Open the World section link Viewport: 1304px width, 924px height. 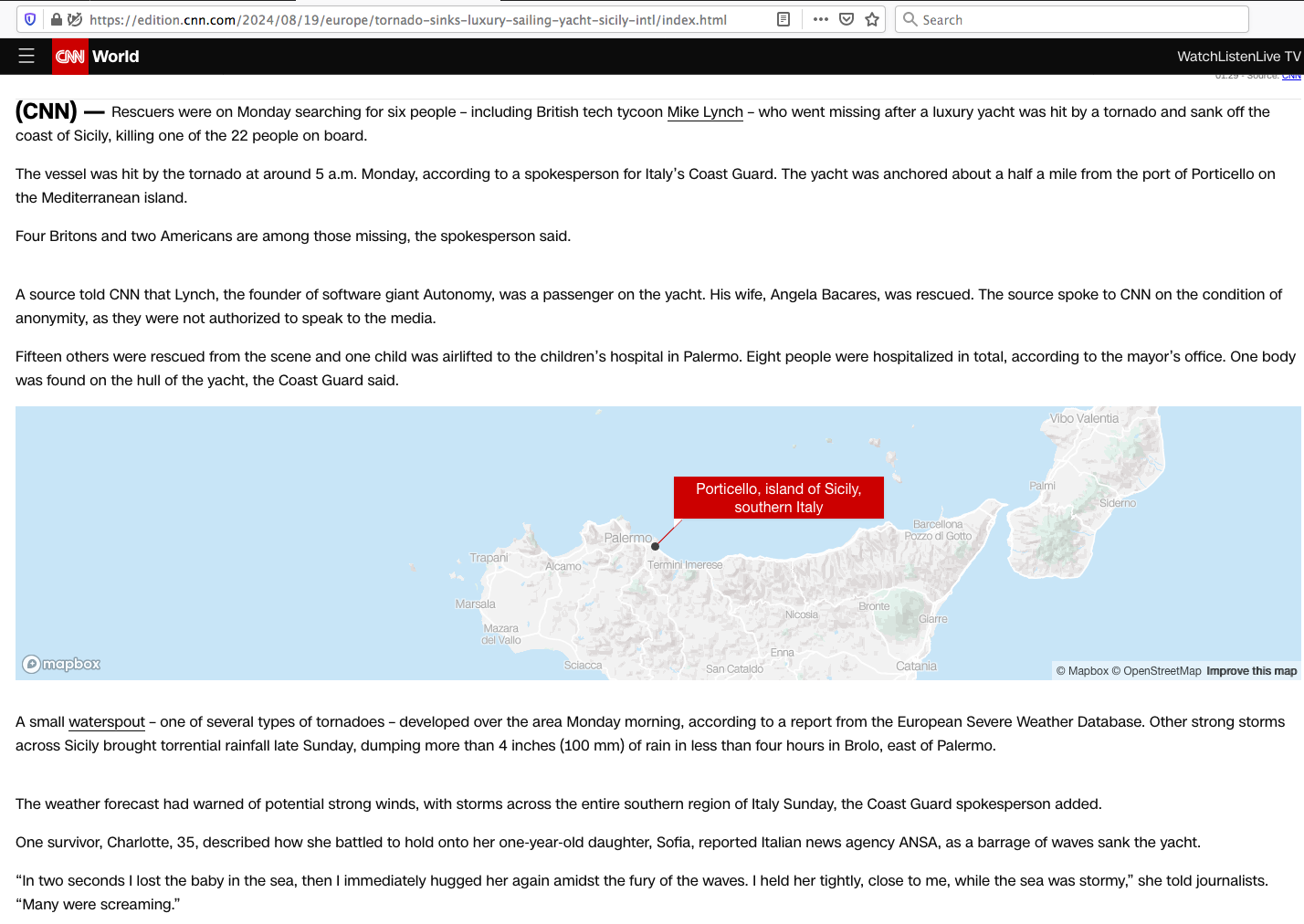116,57
